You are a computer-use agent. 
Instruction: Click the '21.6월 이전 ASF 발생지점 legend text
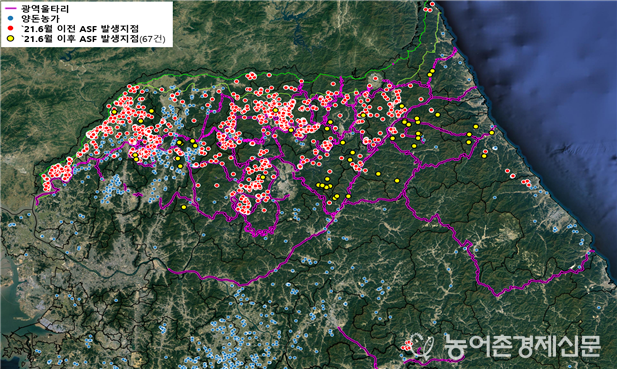pyautogui.click(x=80, y=29)
